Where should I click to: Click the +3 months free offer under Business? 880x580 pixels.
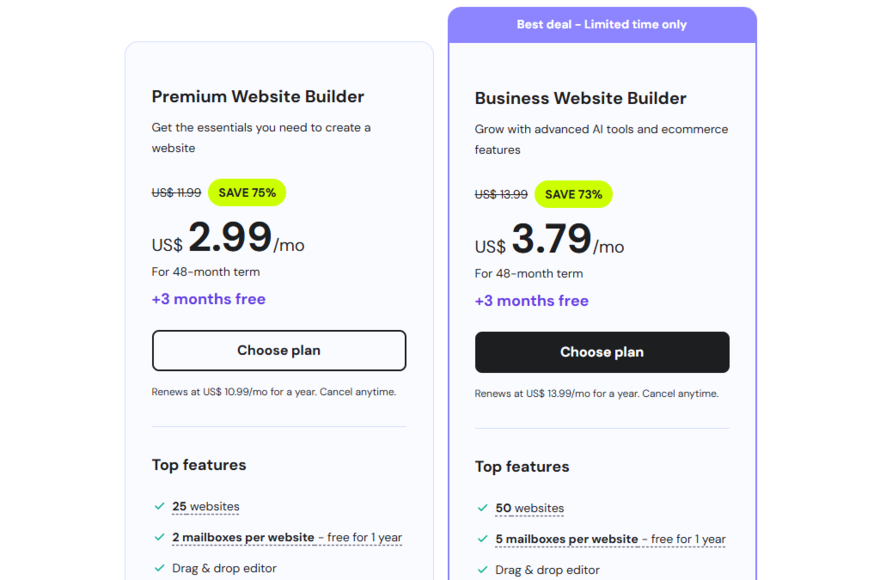532,300
